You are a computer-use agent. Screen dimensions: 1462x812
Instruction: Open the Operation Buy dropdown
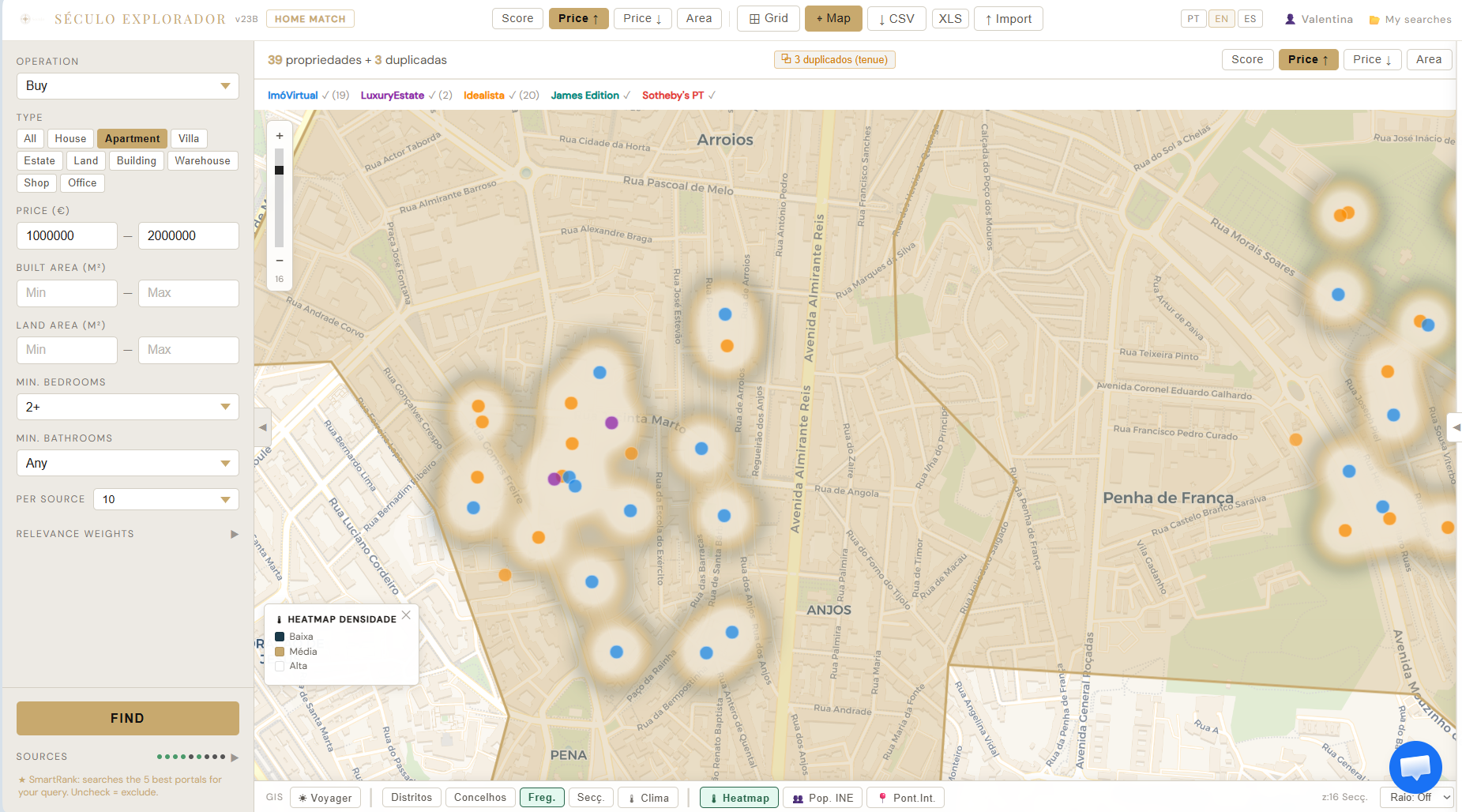tap(128, 86)
